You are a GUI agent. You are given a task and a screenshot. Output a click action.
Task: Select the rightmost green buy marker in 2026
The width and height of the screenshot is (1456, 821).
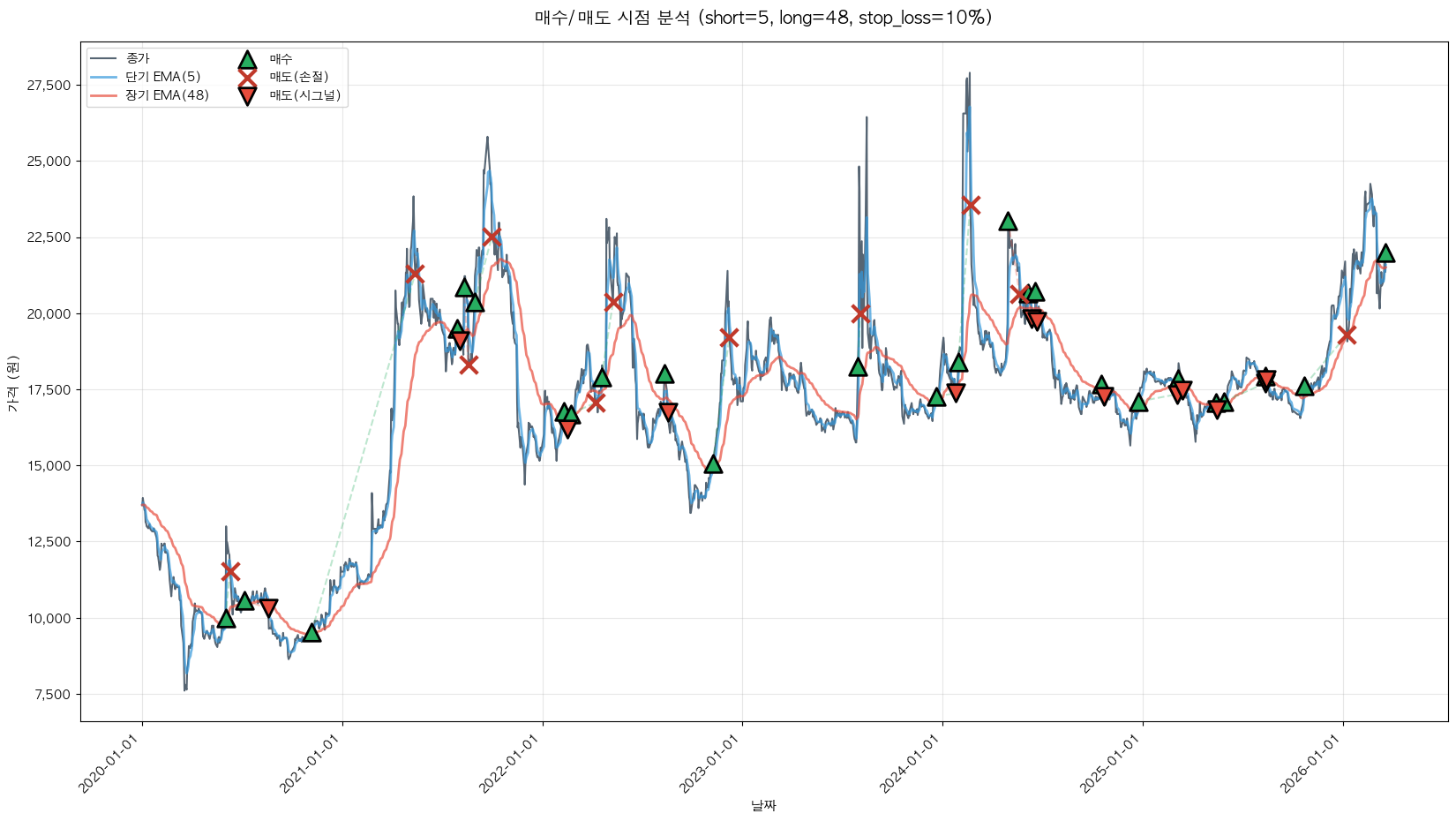coord(1385,253)
